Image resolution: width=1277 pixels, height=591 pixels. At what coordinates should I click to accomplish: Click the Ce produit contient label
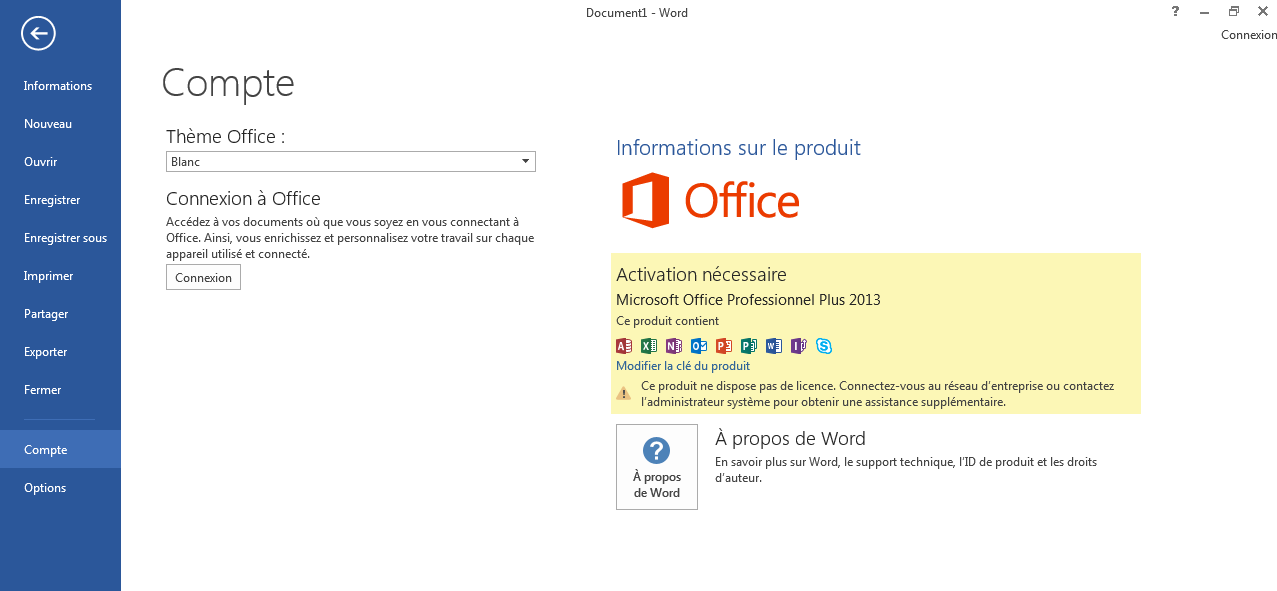[667, 321]
